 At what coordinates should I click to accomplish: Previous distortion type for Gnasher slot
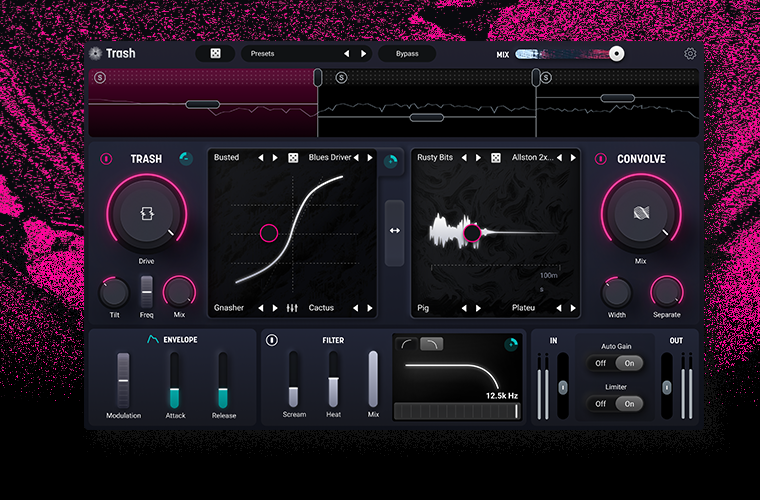tap(261, 308)
